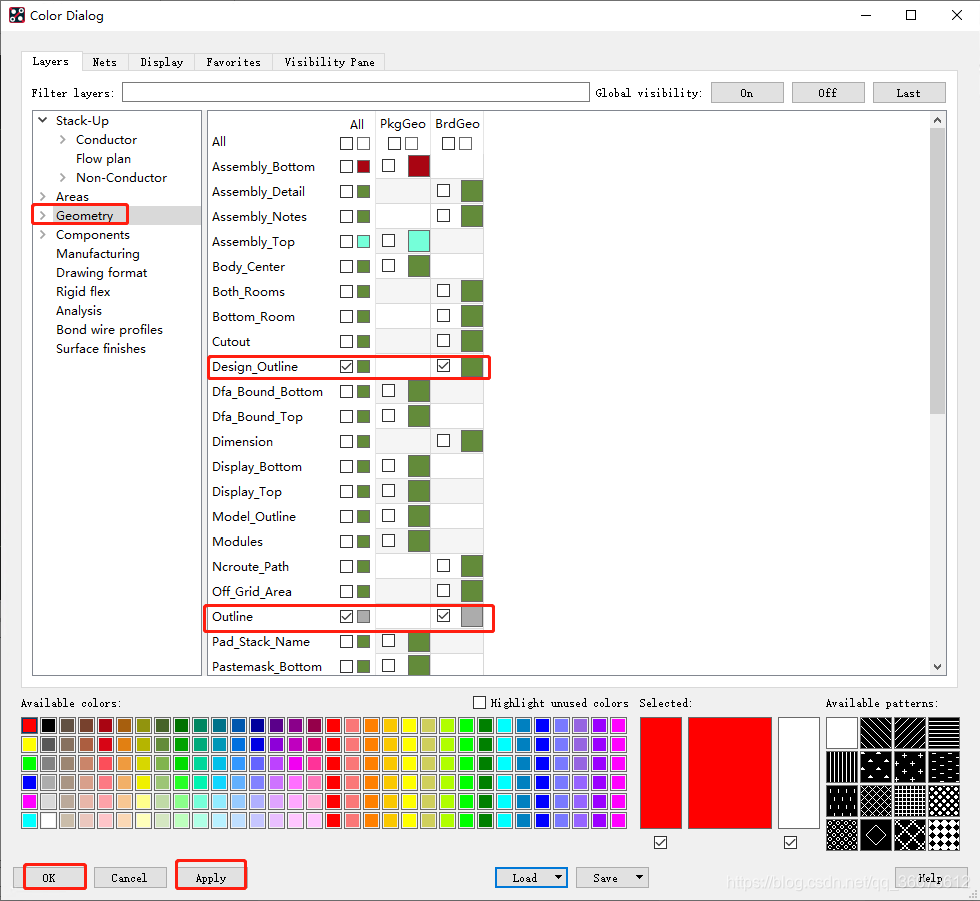Enable Model_Outline PkgGeo visibility checkbox

389,515
